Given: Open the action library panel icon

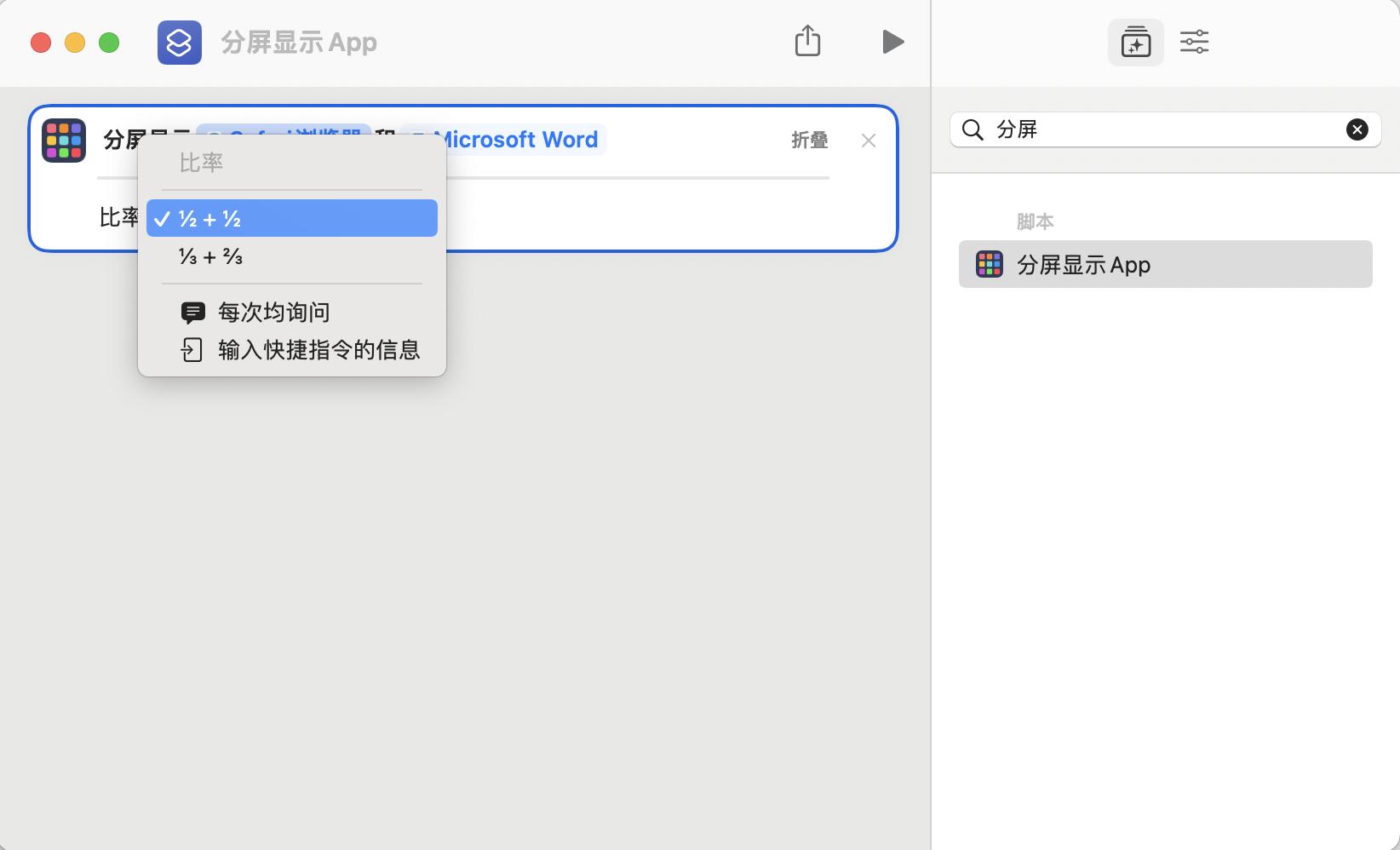Looking at the screenshot, I should [x=1135, y=41].
